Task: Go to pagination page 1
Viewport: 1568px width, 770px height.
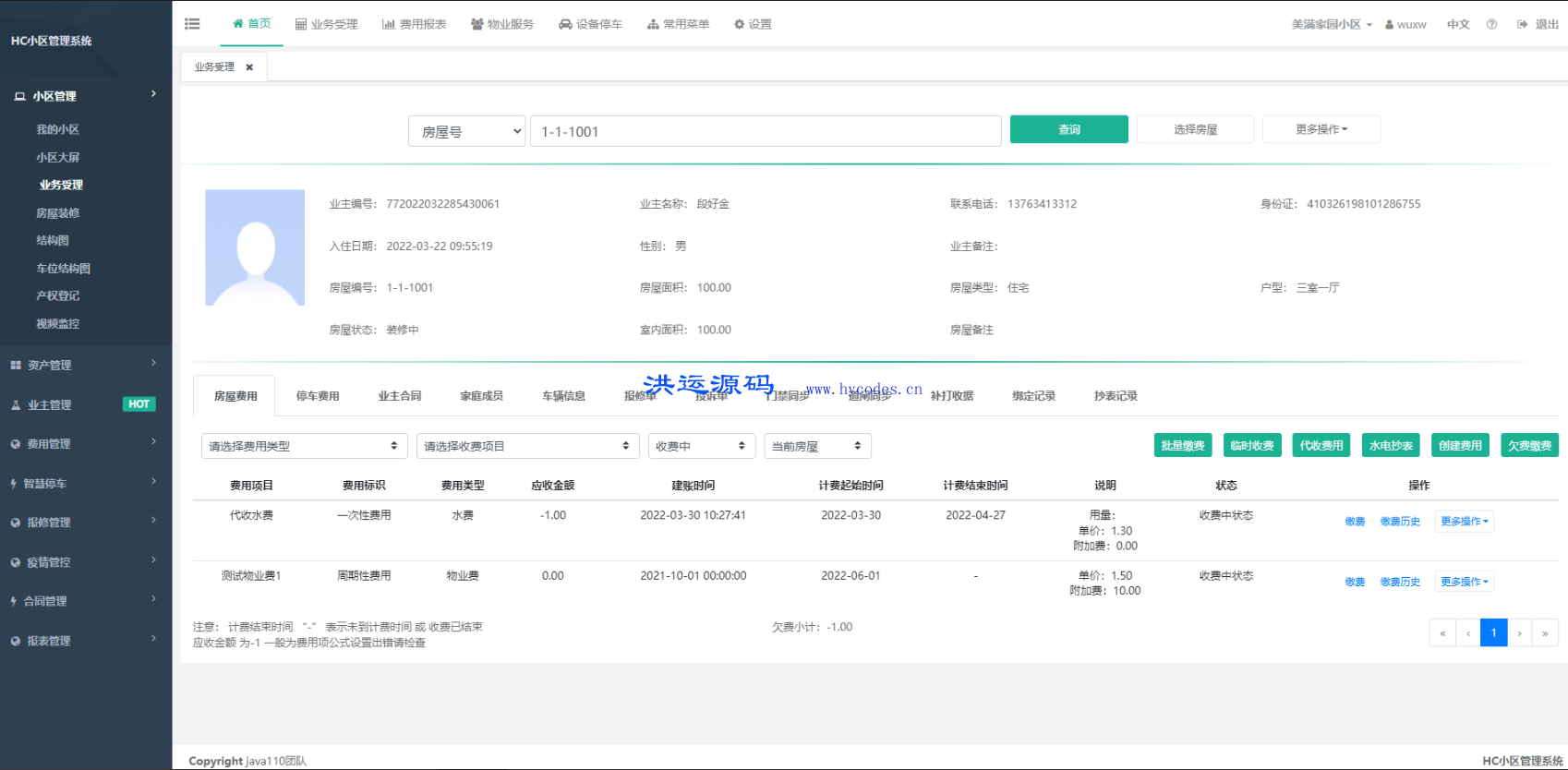Action: tap(1493, 632)
